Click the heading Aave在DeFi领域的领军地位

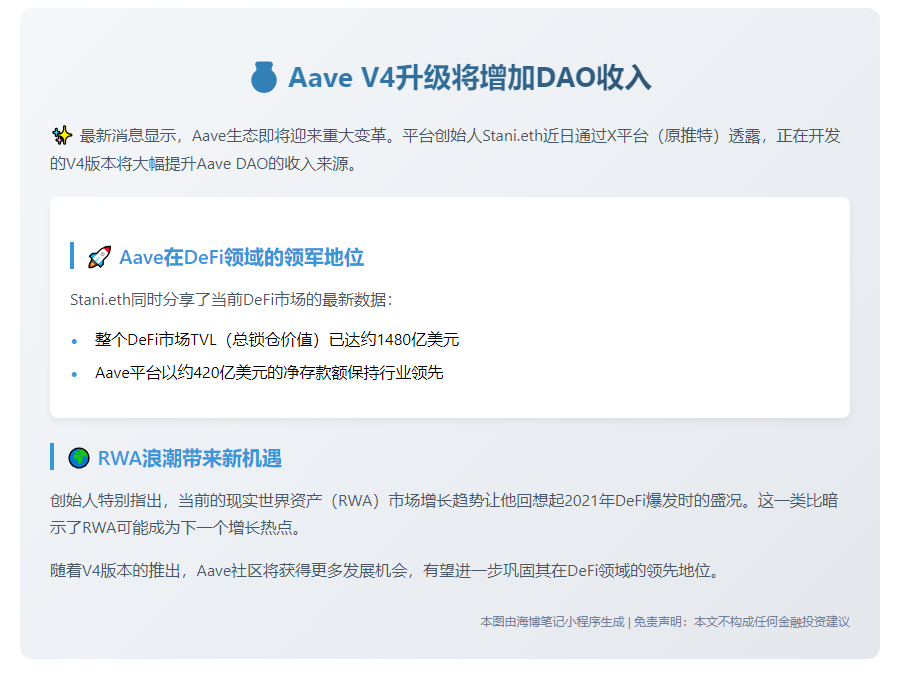point(242,257)
